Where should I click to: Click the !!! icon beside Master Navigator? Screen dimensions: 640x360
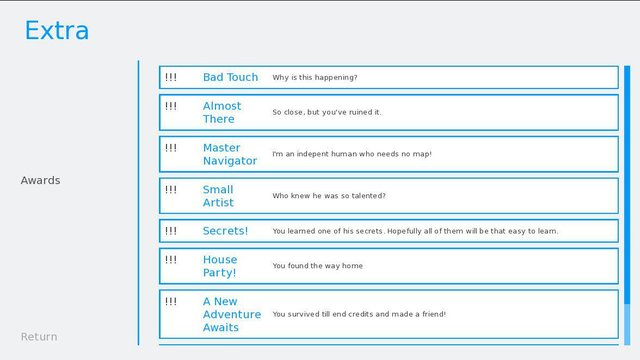(171, 147)
